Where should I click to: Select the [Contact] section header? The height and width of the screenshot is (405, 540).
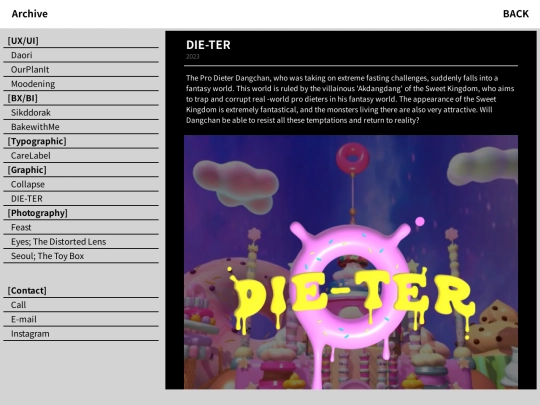coord(27,291)
